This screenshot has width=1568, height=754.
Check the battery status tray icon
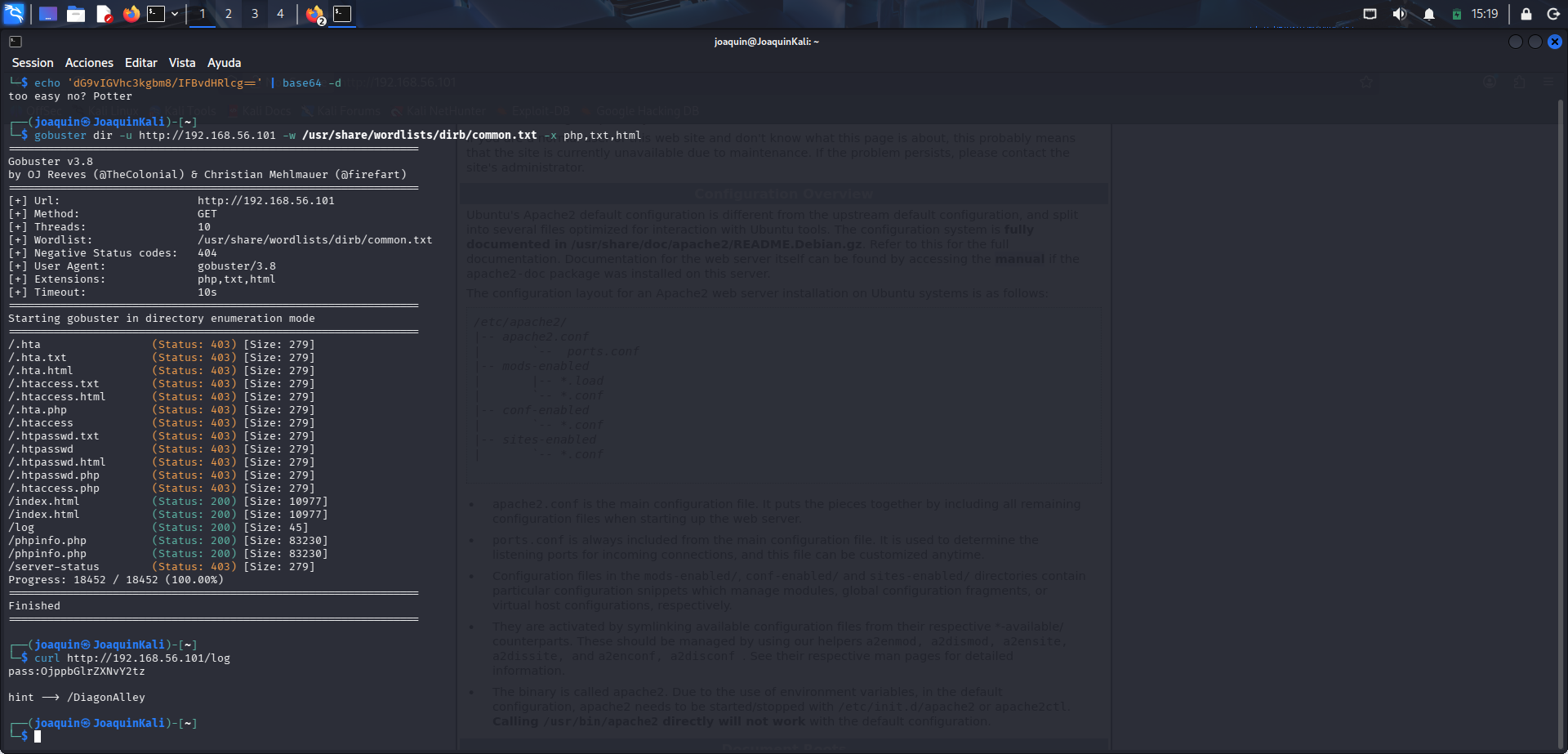pyautogui.click(x=1457, y=14)
